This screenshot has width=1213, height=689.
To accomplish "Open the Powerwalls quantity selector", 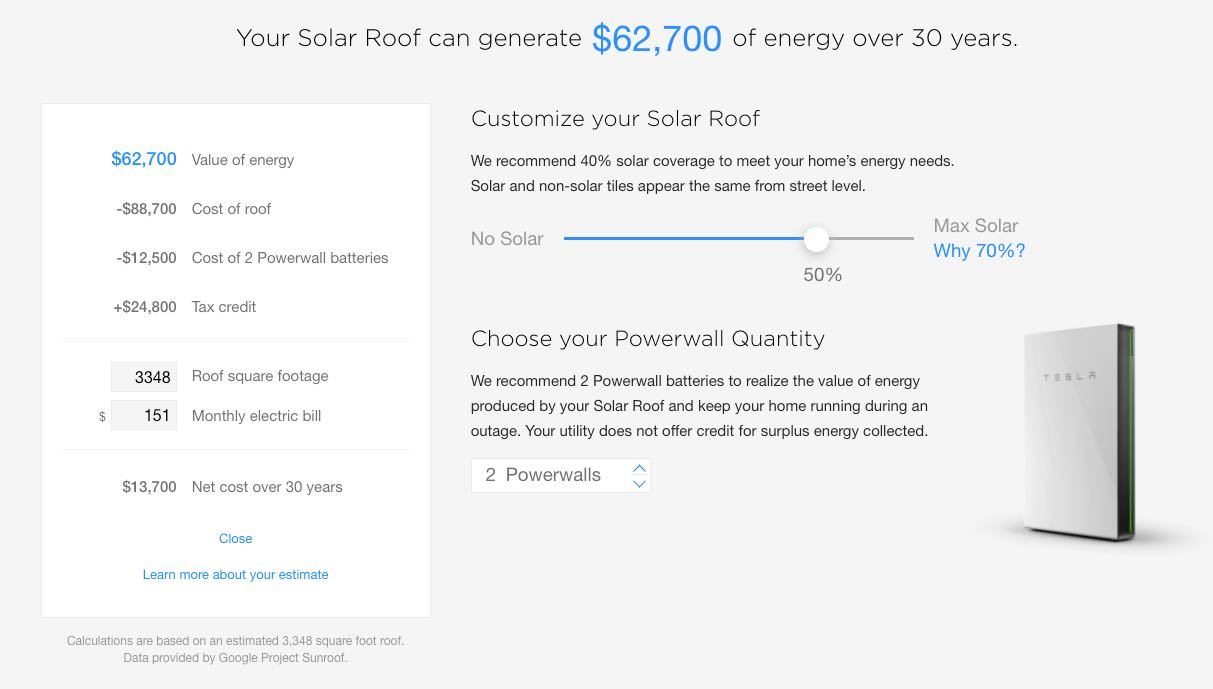I will [x=561, y=475].
